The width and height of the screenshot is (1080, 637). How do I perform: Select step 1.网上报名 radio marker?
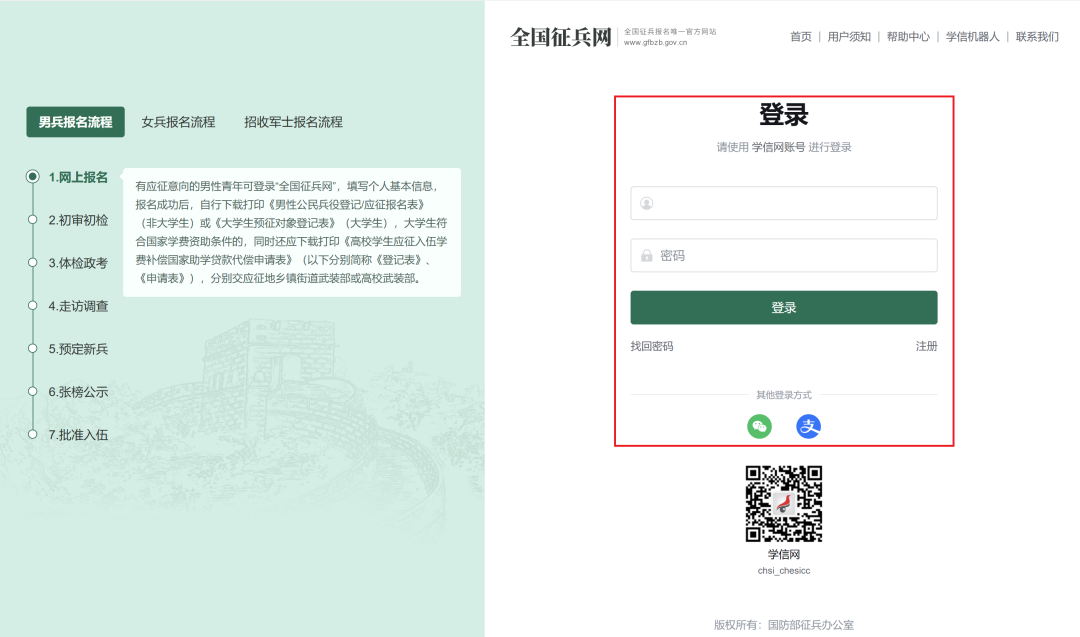click(33, 177)
